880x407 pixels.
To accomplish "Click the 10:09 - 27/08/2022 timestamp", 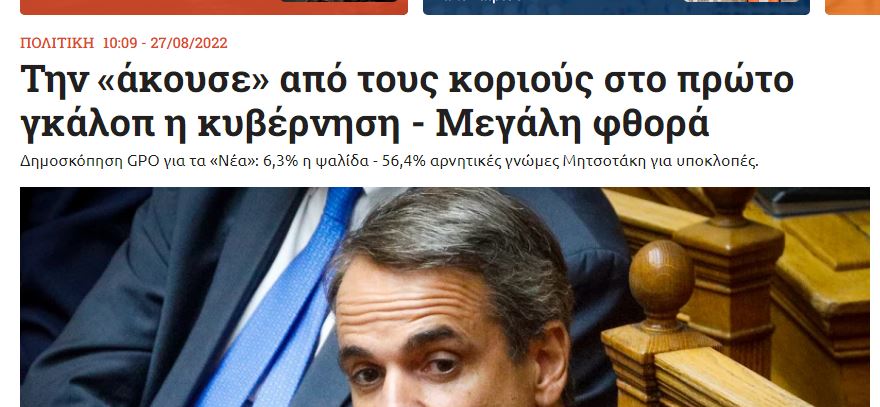I will pos(165,43).
